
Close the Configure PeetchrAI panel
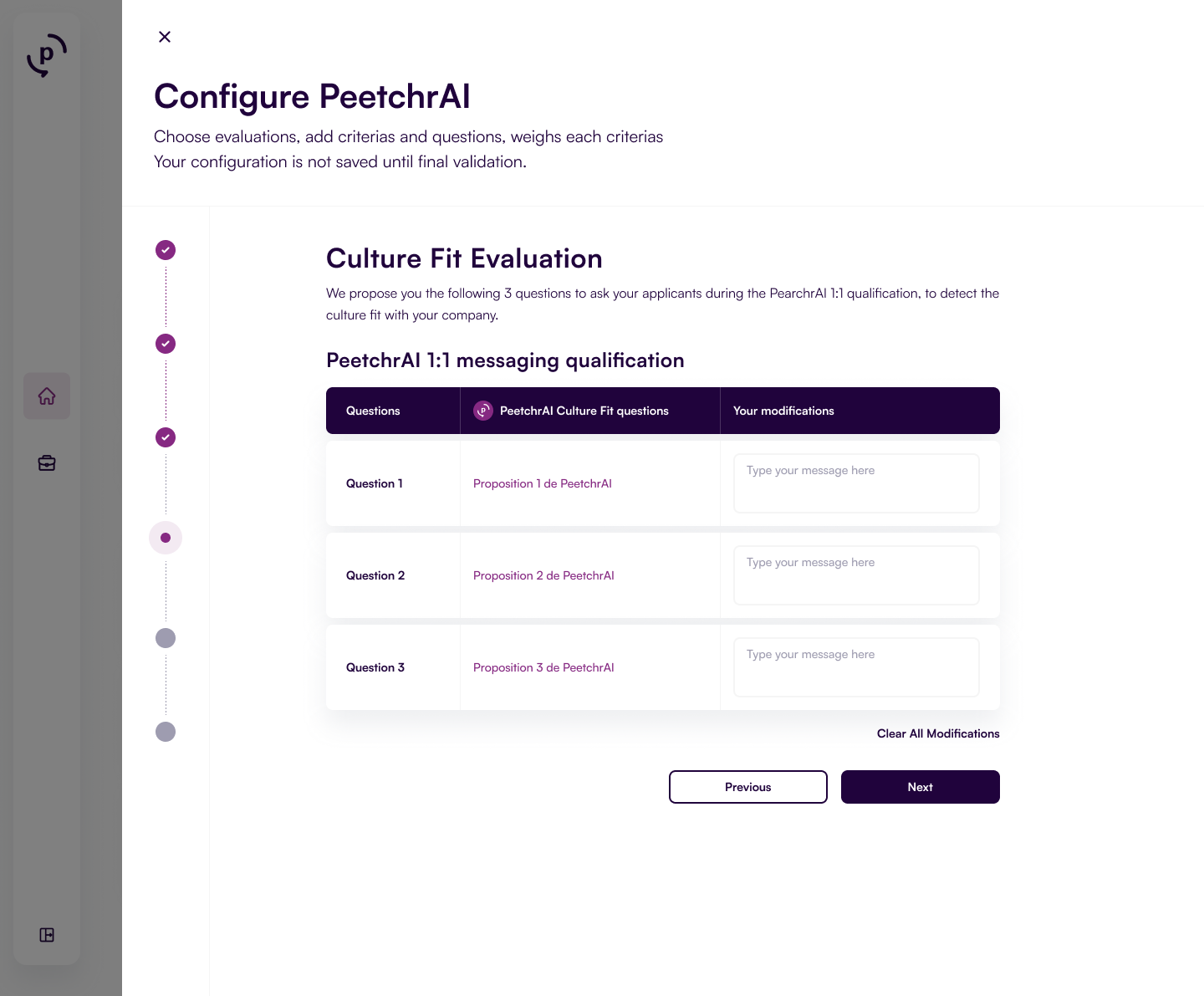165,37
